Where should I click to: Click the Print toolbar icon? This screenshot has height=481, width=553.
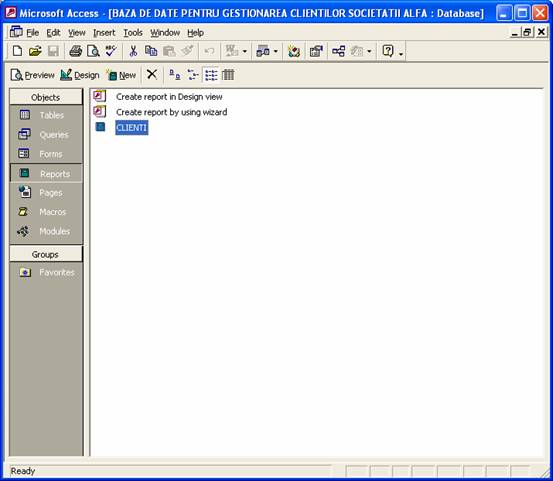[x=75, y=51]
